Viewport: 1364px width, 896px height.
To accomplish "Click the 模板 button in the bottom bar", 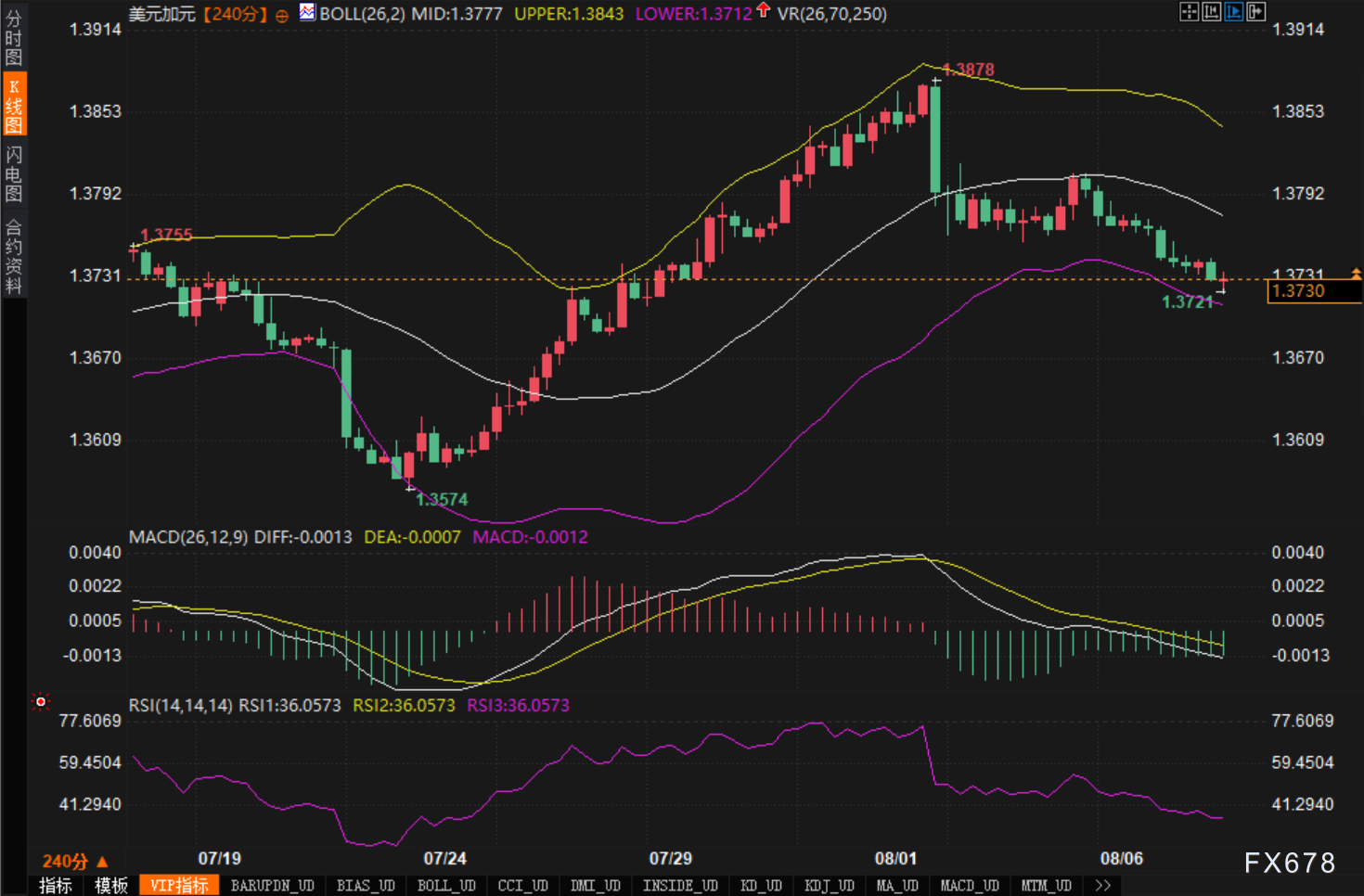I will tap(111, 886).
